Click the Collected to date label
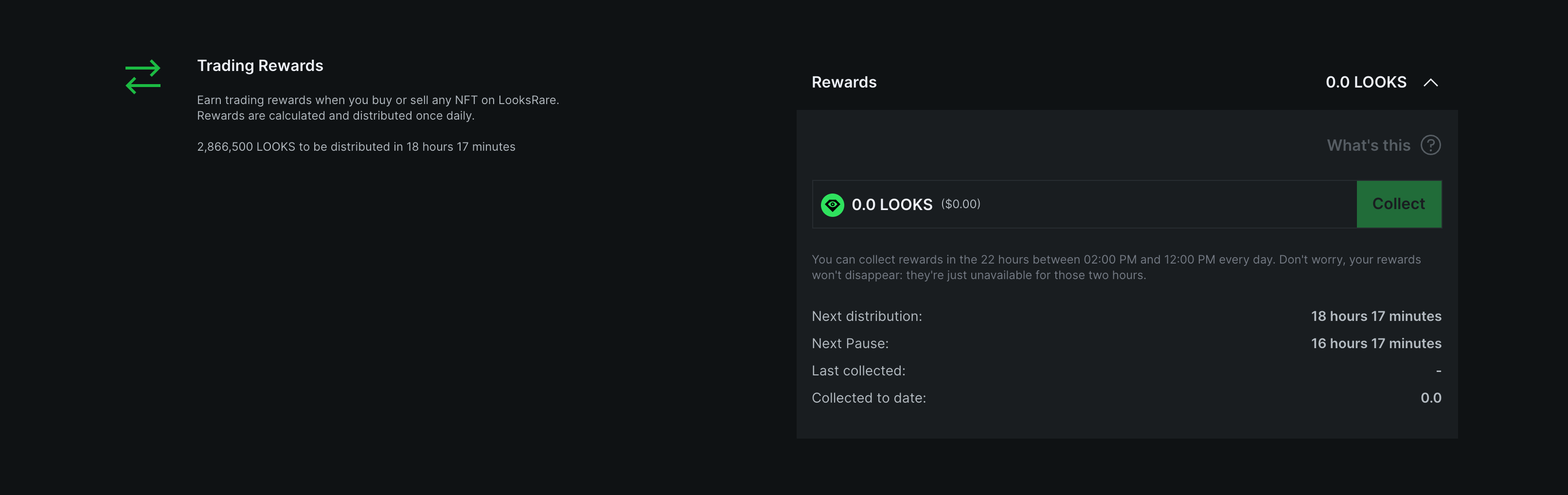Screen dimensions: 1568x495 pos(869,398)
